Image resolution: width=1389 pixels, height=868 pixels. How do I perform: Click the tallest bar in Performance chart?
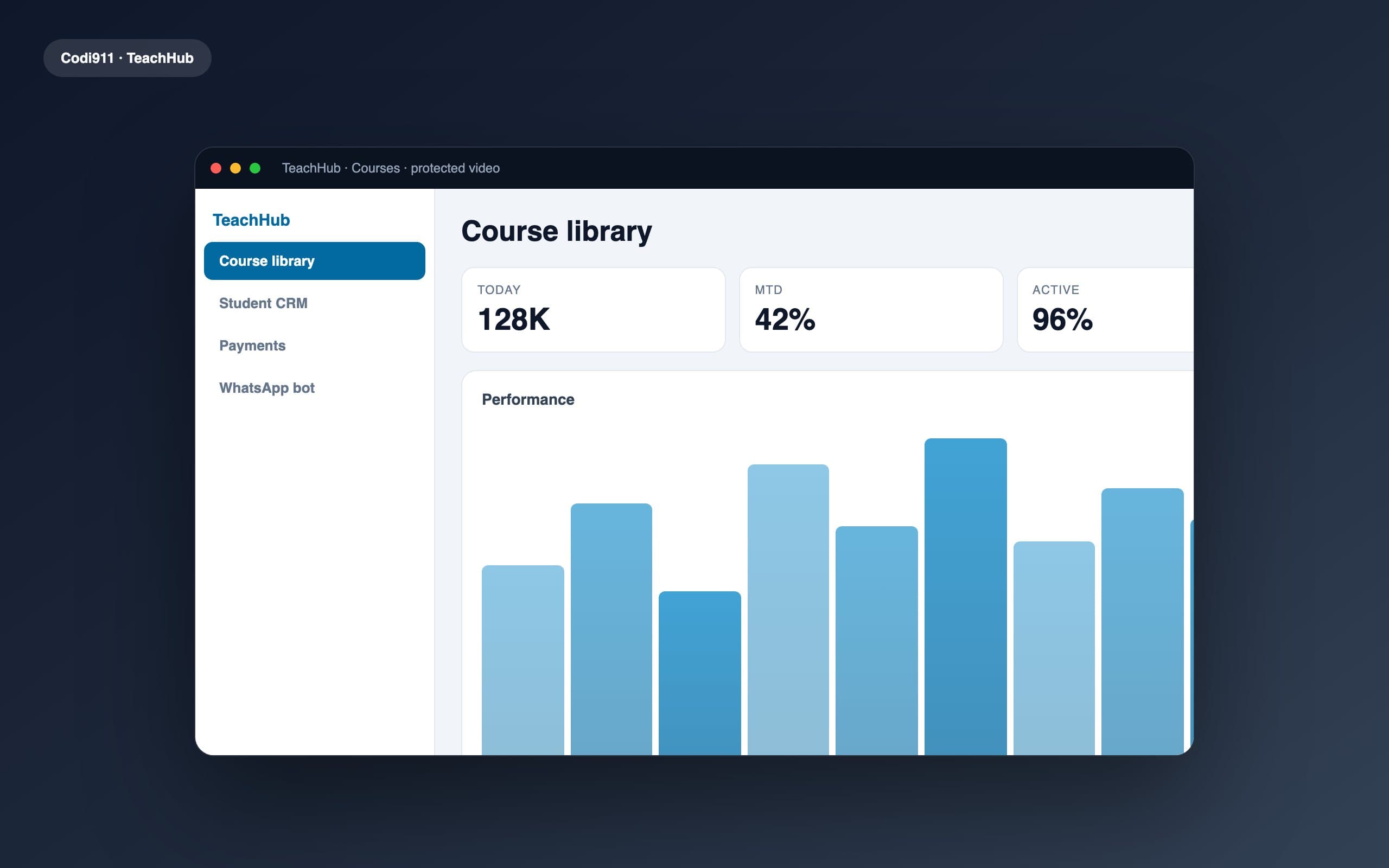pos(965,596)
